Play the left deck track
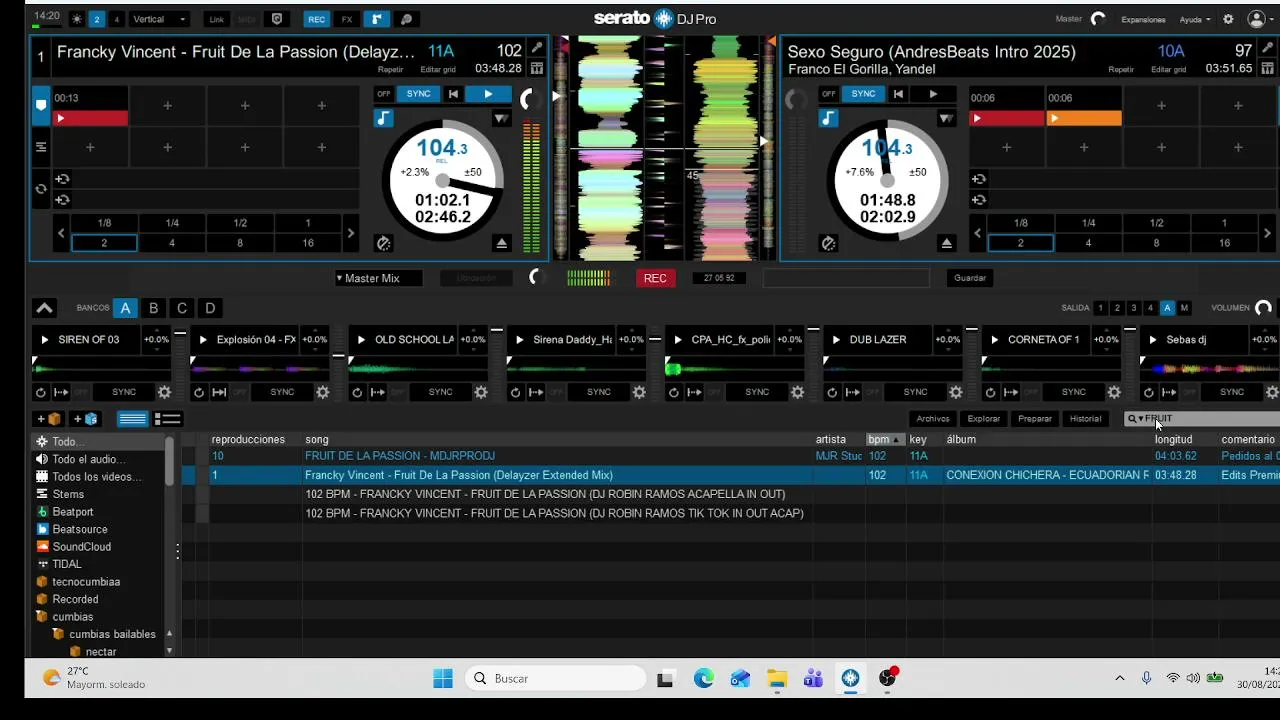Viewport: 1280px width, 720px height. (488, 94)
